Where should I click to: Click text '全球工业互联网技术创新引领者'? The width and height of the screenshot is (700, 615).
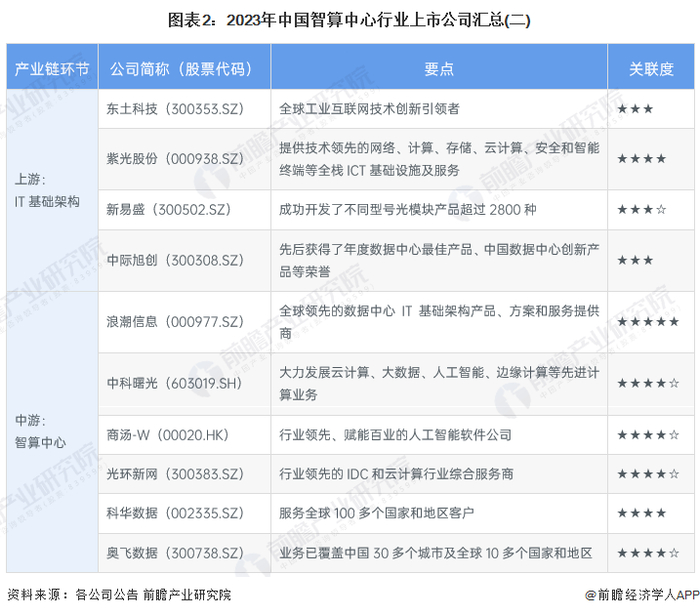click(x=369, y=109)
